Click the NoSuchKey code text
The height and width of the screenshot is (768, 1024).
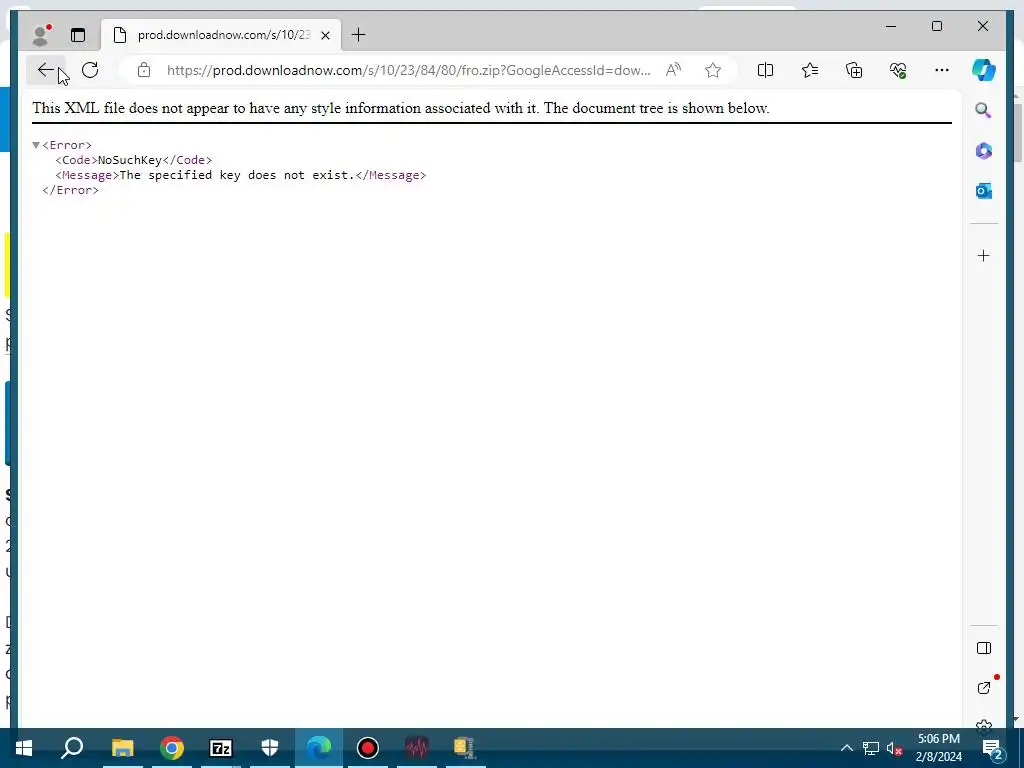129,160
